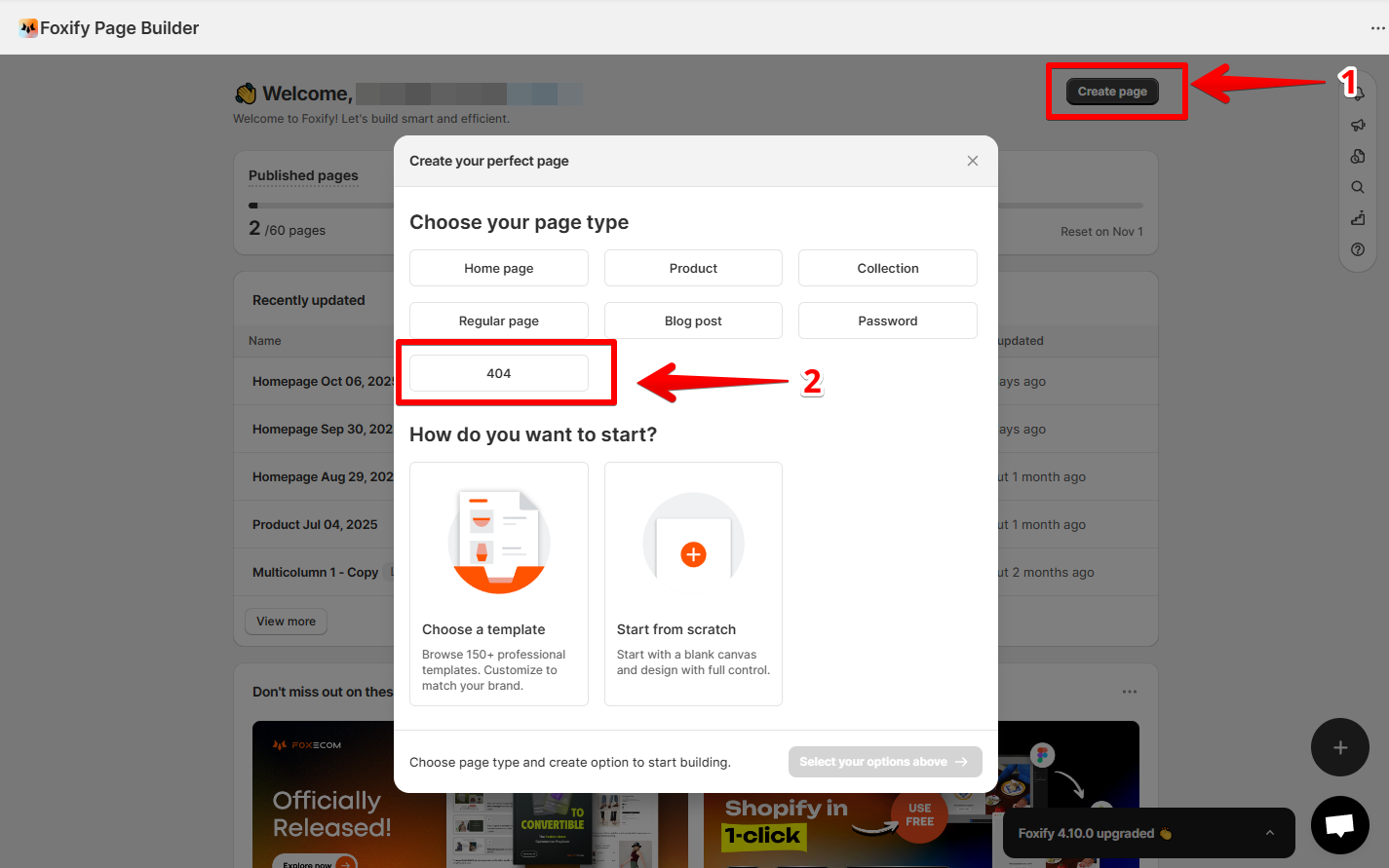Click the View more button
This screenshot has height=868, width=1389.
tap(286, 622)
